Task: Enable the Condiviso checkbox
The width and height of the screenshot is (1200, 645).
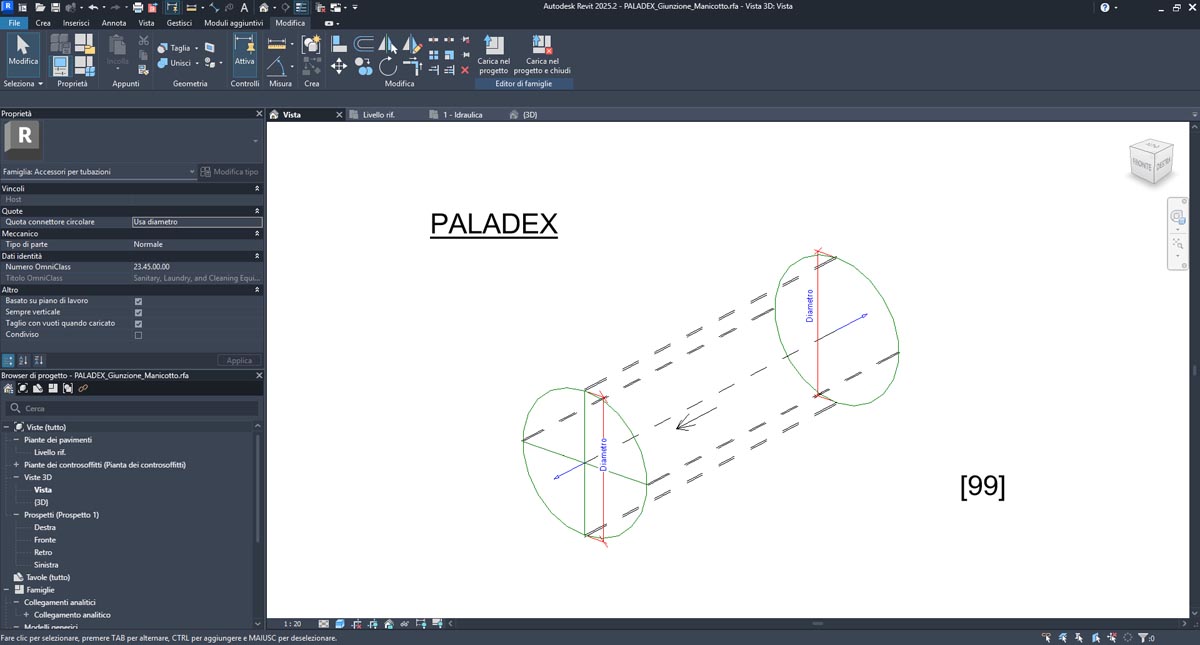Action: coord(138,335)
